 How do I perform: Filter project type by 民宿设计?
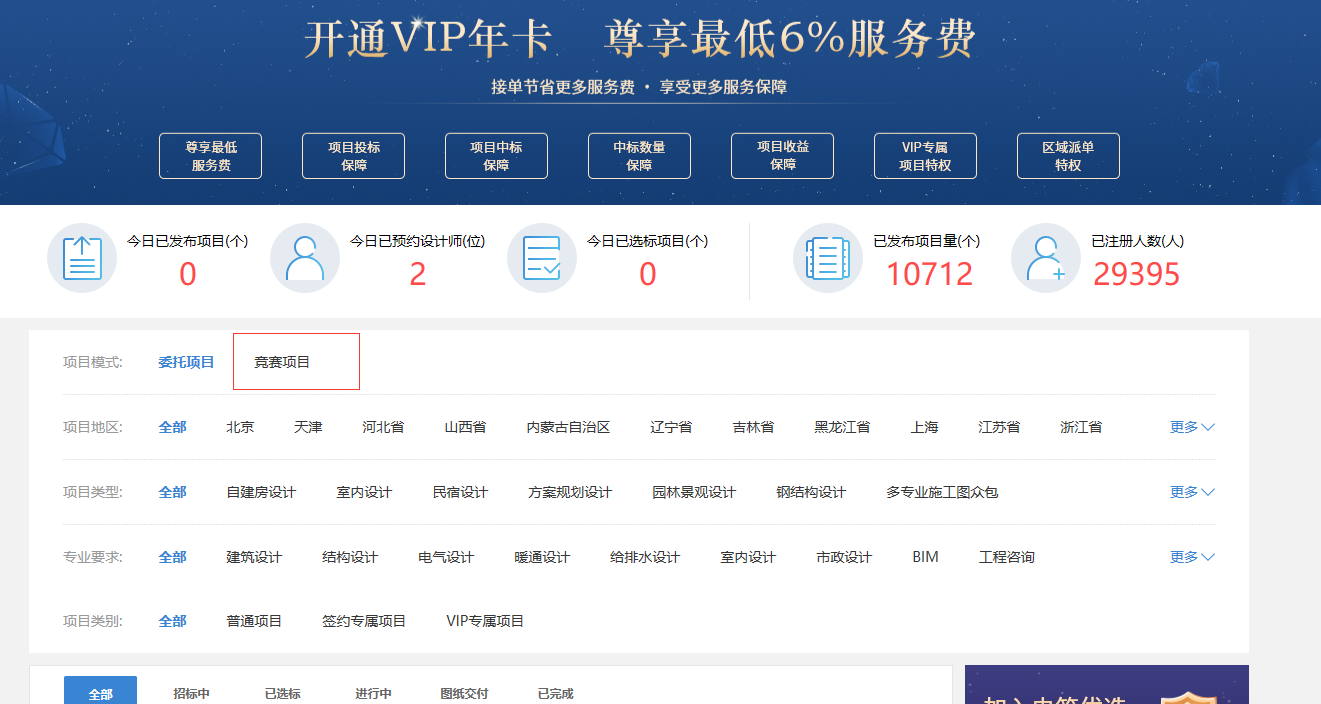pyautogui.click(x=460, y=492)
